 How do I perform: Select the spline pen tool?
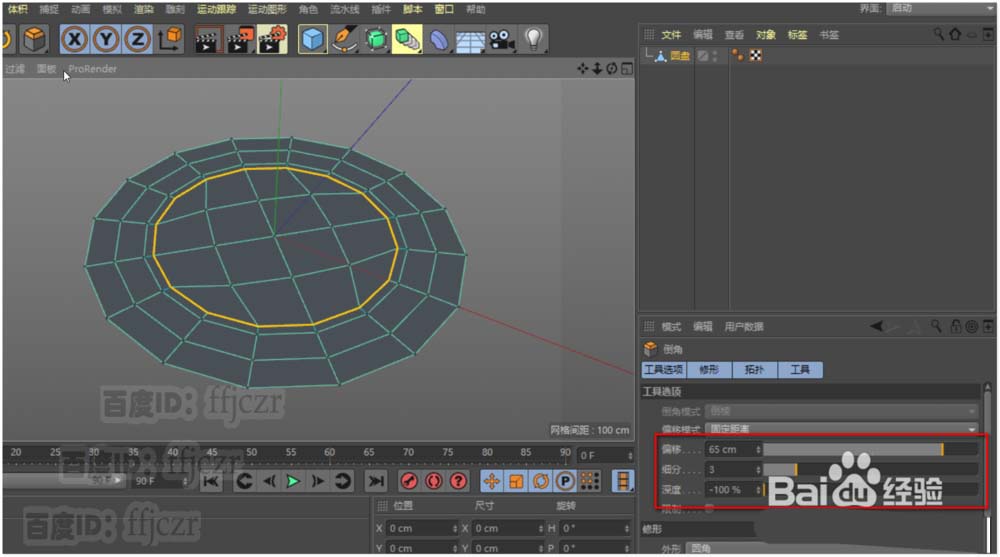coord(345,39)
